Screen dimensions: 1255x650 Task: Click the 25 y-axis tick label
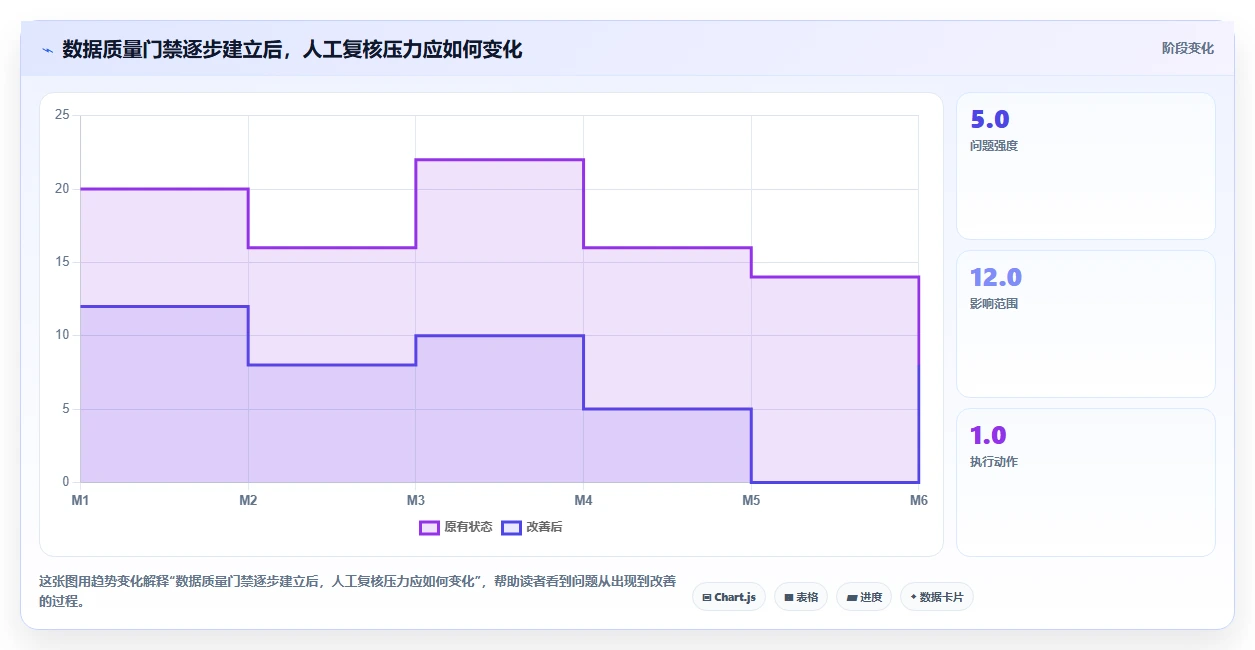tap(62, 115)
